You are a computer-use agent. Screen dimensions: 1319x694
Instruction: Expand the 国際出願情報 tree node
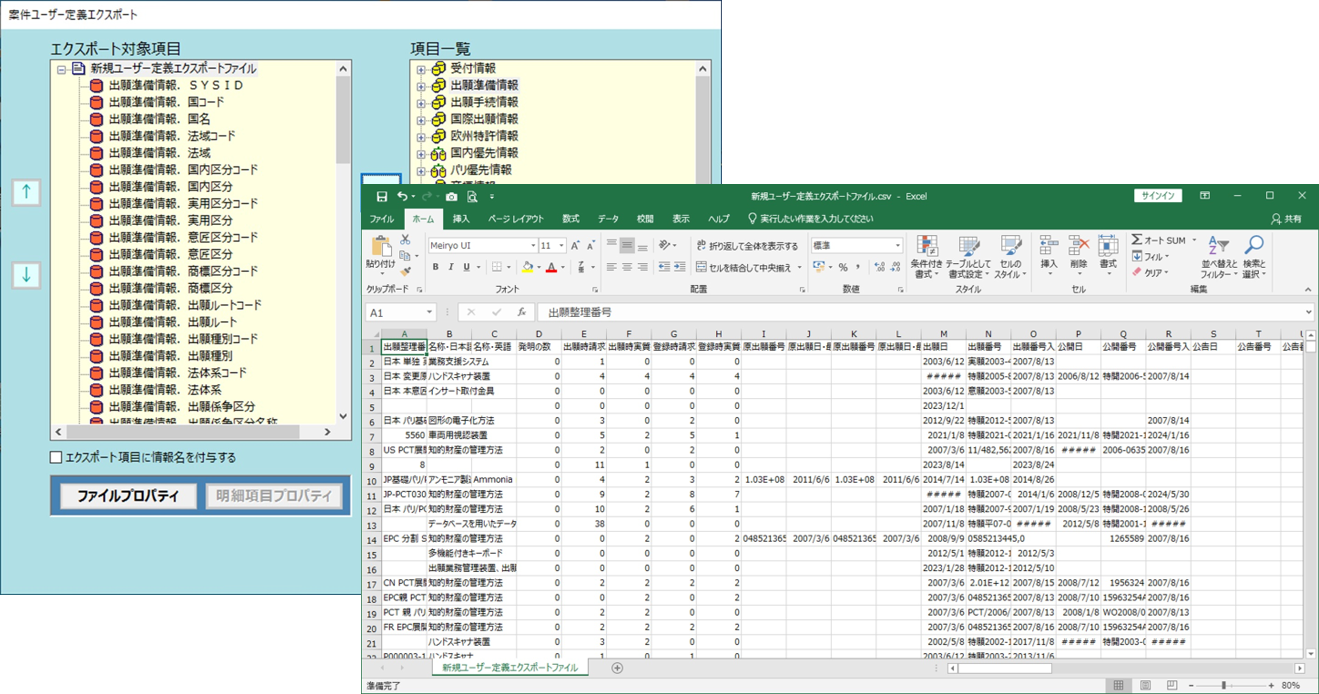(x=421, y=120)
